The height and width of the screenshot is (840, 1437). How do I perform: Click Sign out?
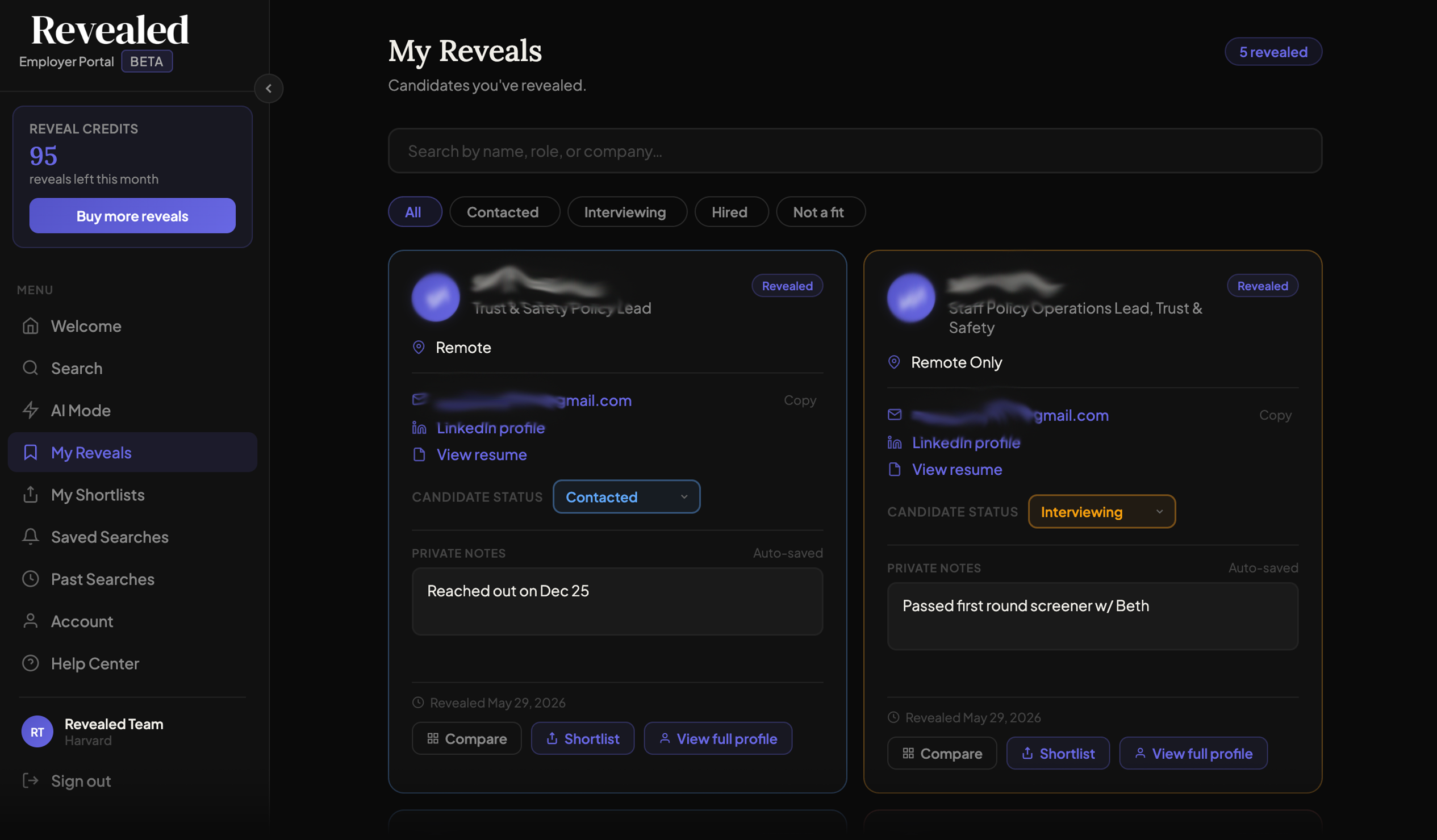click(x=81, y=781)
